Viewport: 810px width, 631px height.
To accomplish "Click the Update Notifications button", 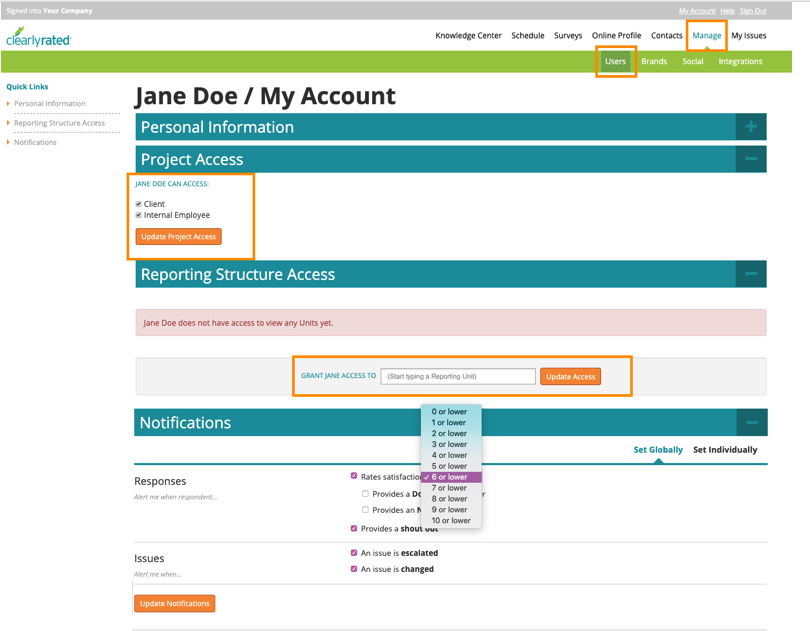I will tap(176, 603).
